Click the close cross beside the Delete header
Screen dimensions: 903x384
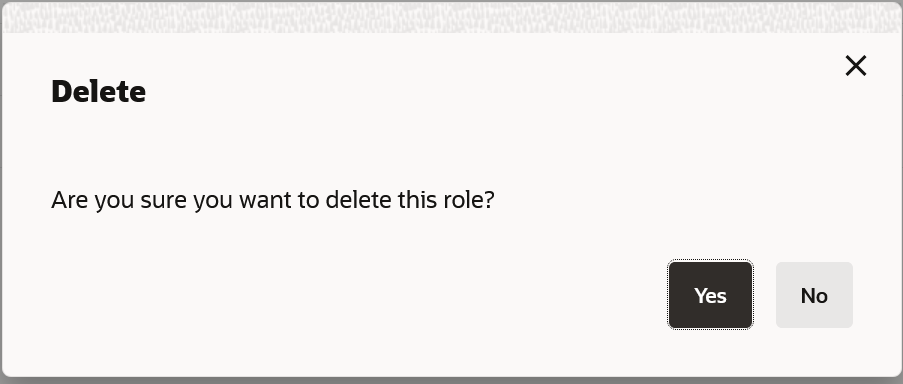(x=856, y=66)
